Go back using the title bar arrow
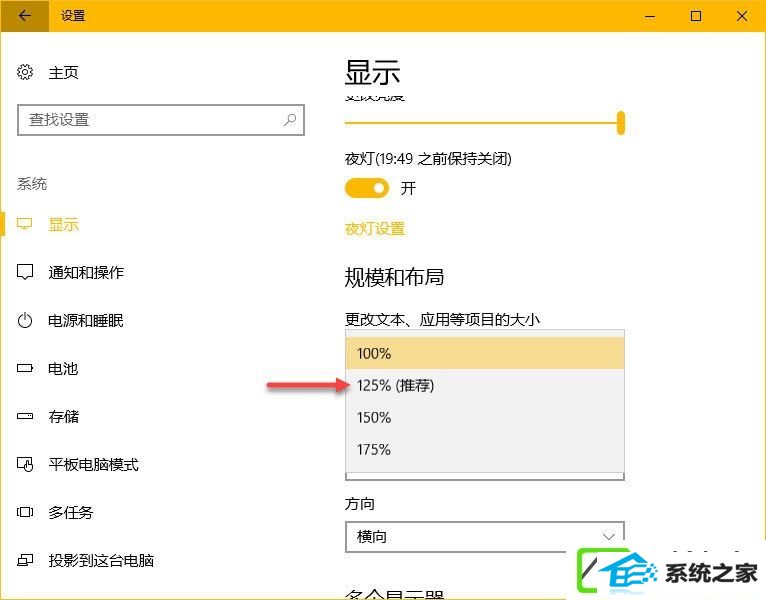Viewport: 766px width, 600px height. tap(24, 16)
